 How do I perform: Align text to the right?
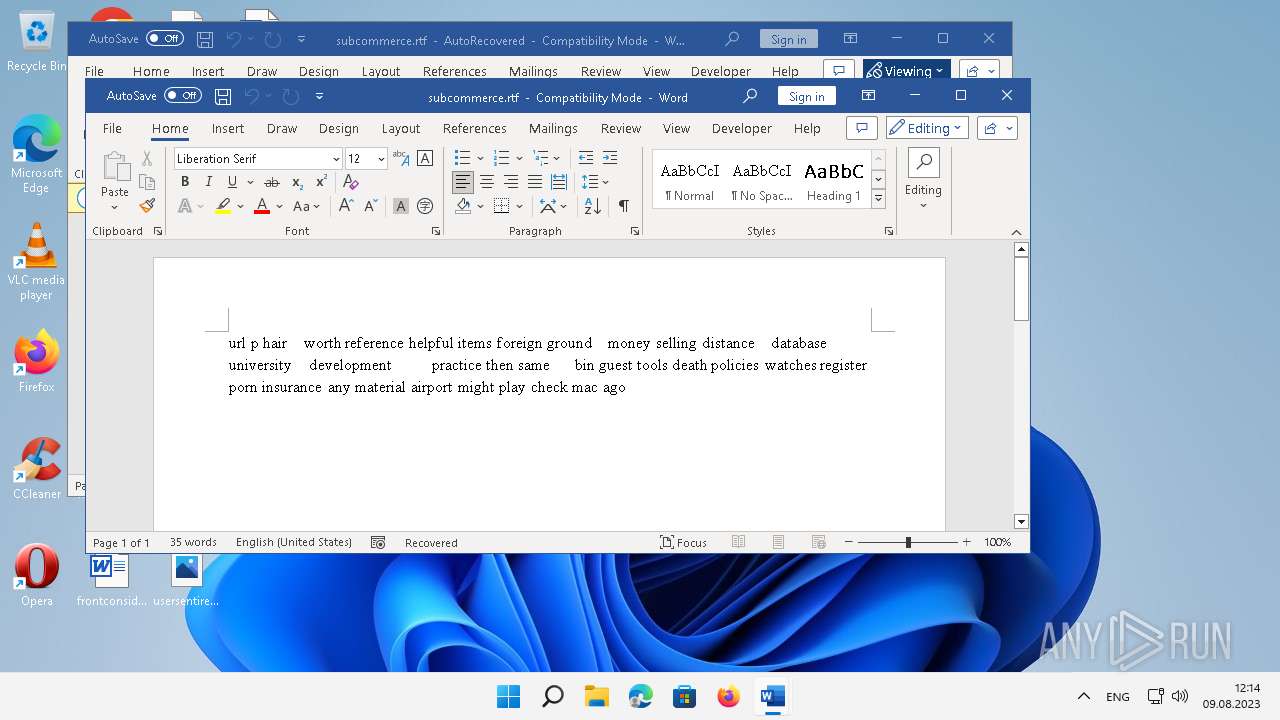(x=511, y=182)
